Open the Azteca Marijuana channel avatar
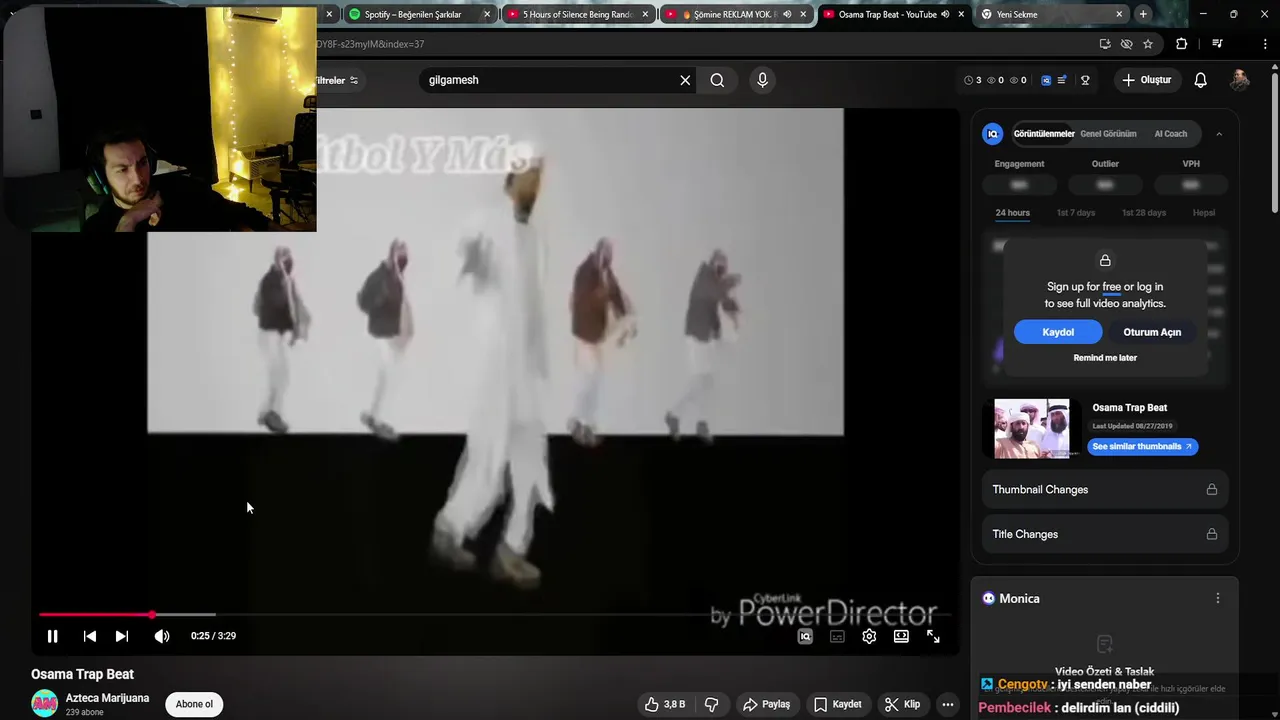Viewport: 1280px width, 720px height. (x=44, y=704)
